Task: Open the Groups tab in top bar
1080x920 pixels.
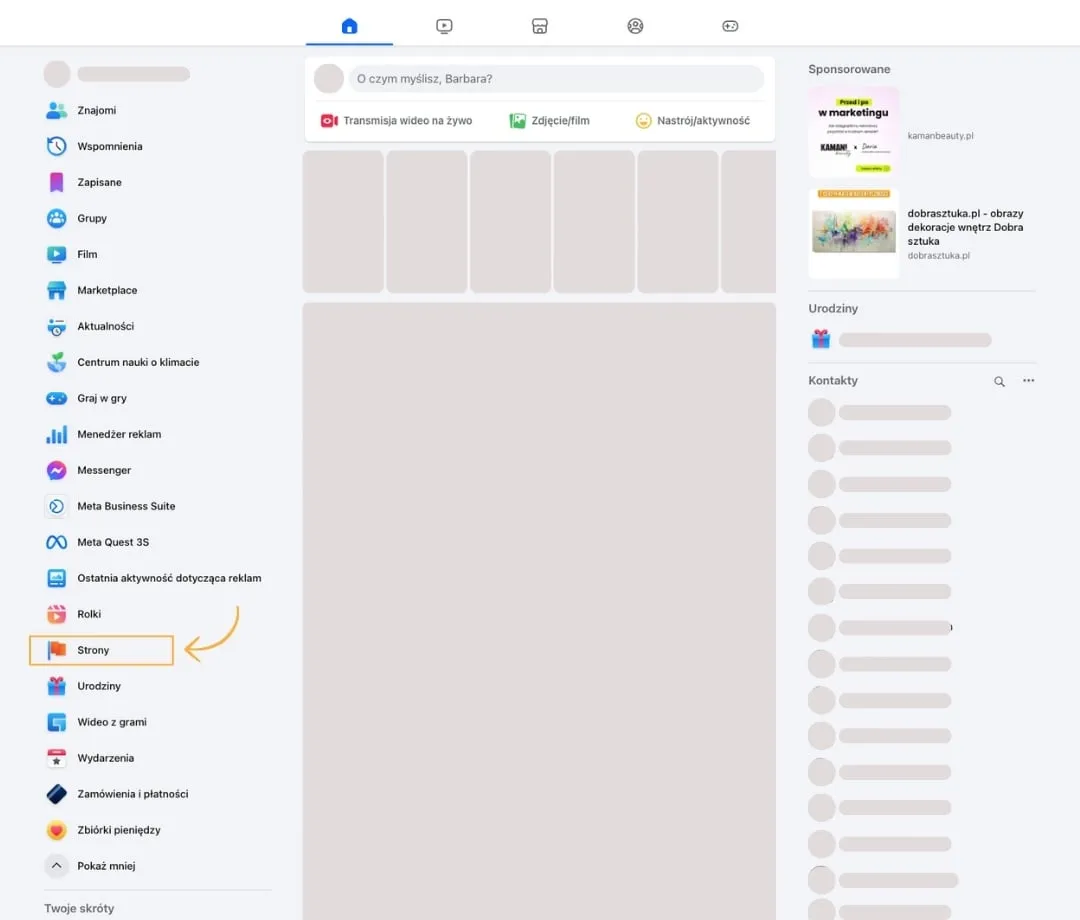Action: click(635, 26)
